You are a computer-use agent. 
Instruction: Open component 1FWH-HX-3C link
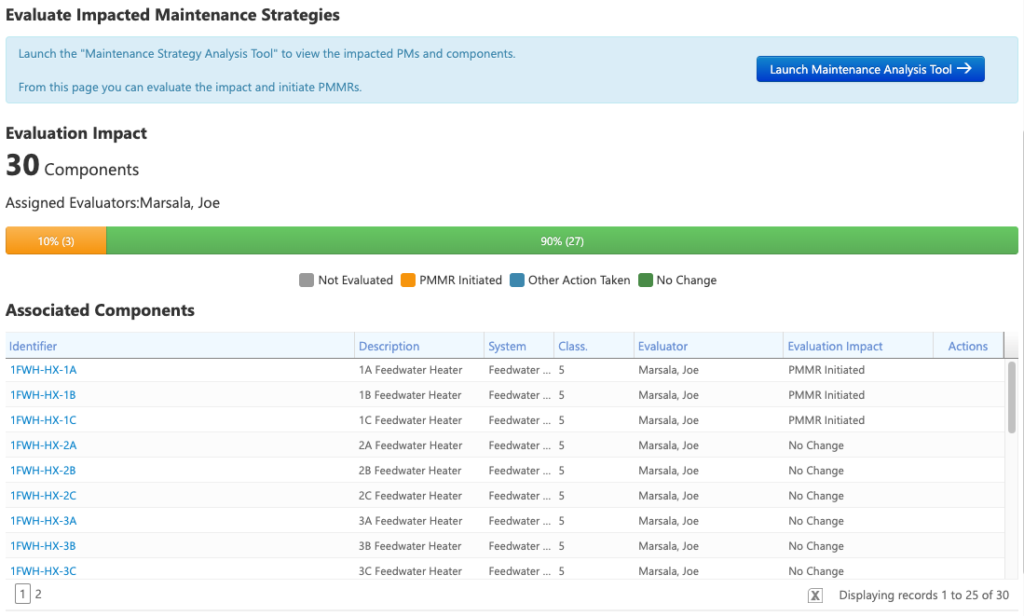[43, 571]
